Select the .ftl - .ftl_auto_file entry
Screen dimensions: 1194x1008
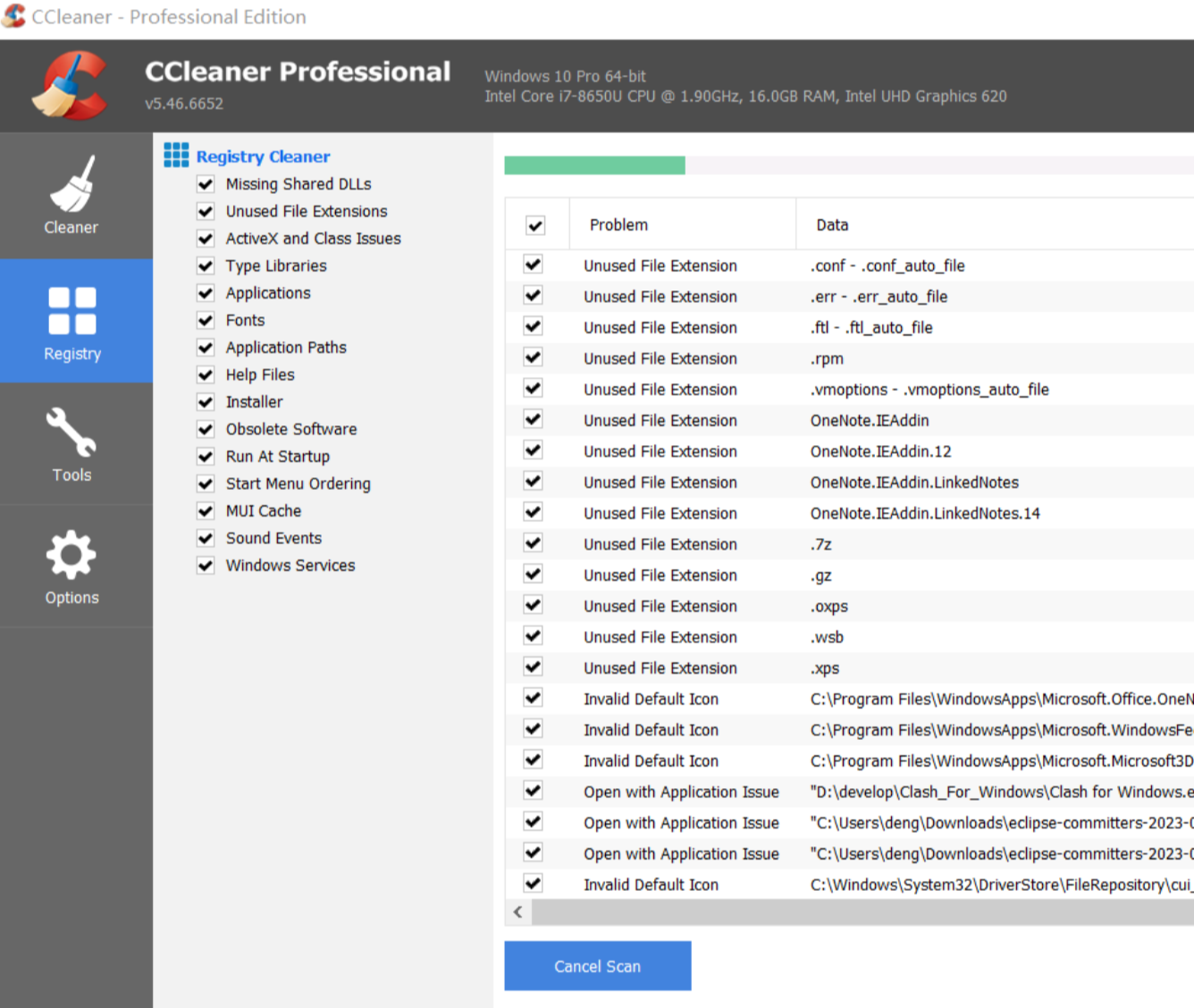click(x=871, y=328)
